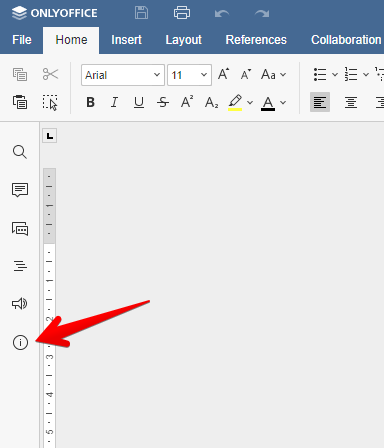Open highlight color dropdown arrow
This screenshot has width=384, height=448.
tap(250, 103)
